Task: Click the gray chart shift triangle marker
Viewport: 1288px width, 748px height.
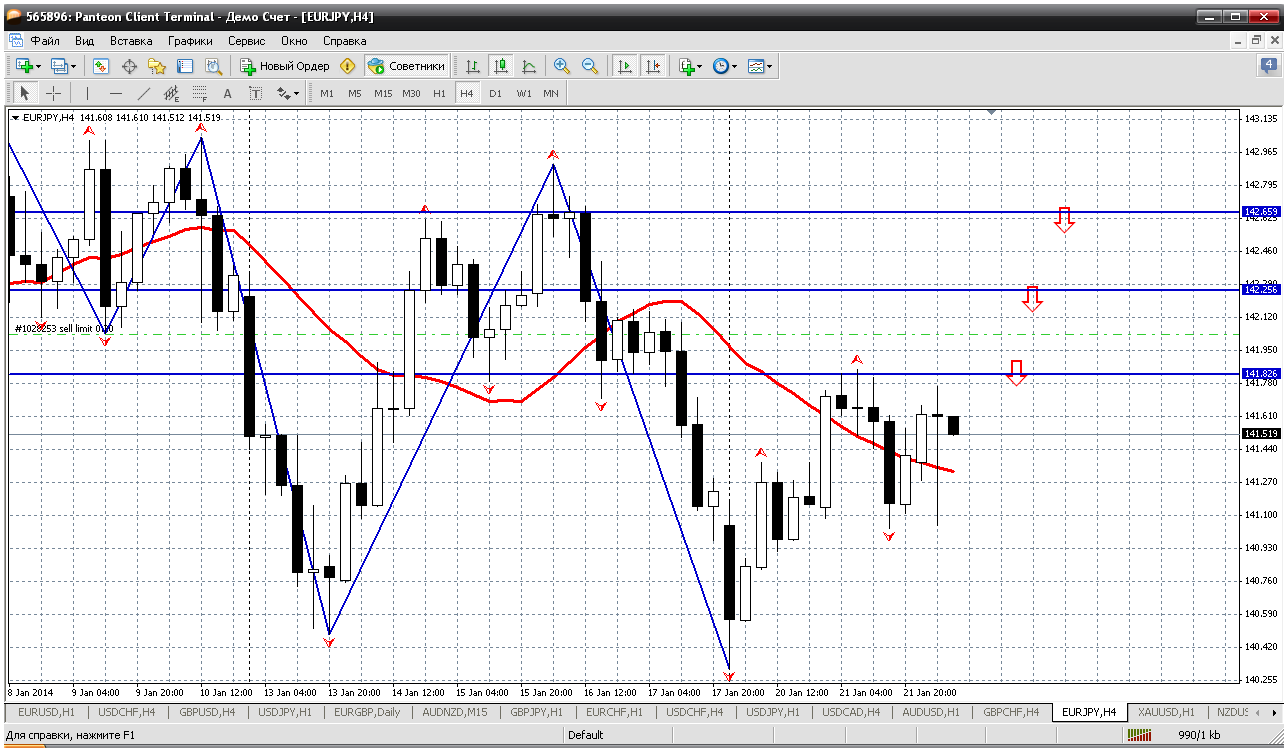Action: click(x=992, y=113)
